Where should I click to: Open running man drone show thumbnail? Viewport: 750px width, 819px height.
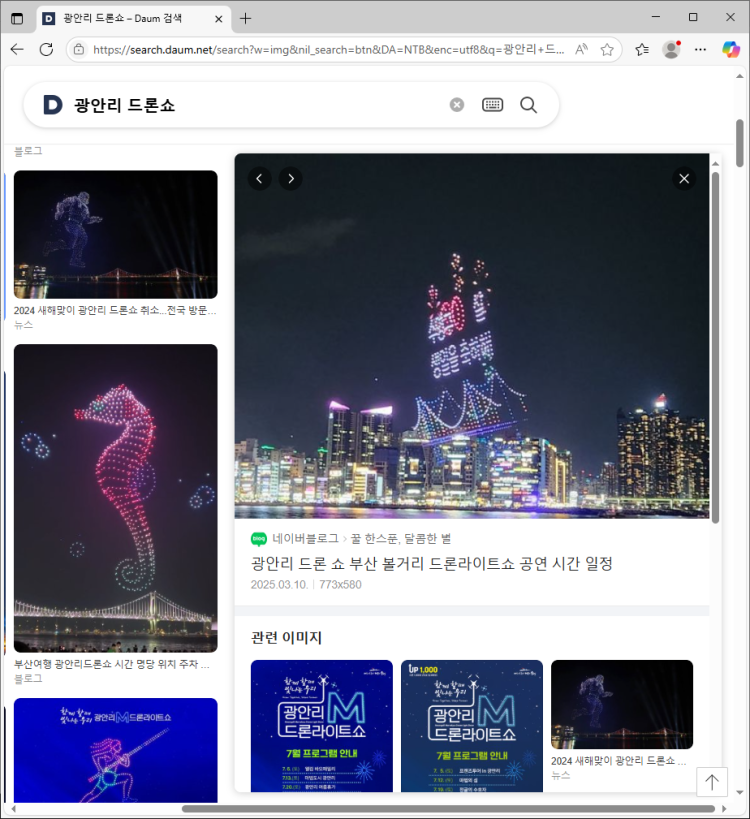click(115, 235)
